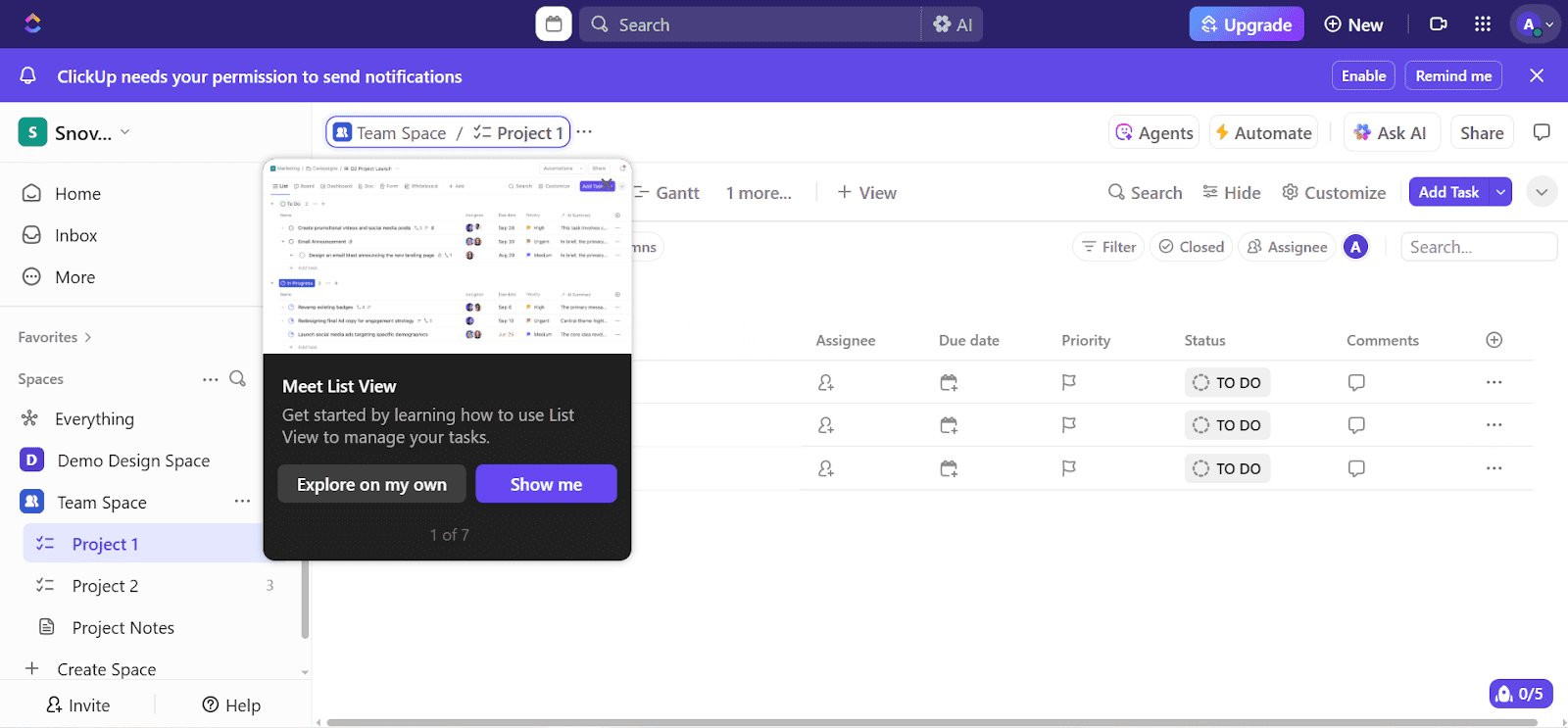The height and width of the screenshot is (728, 1568).
Task: Toggle the Closed tasks filter
Action: coord(1192,247)
